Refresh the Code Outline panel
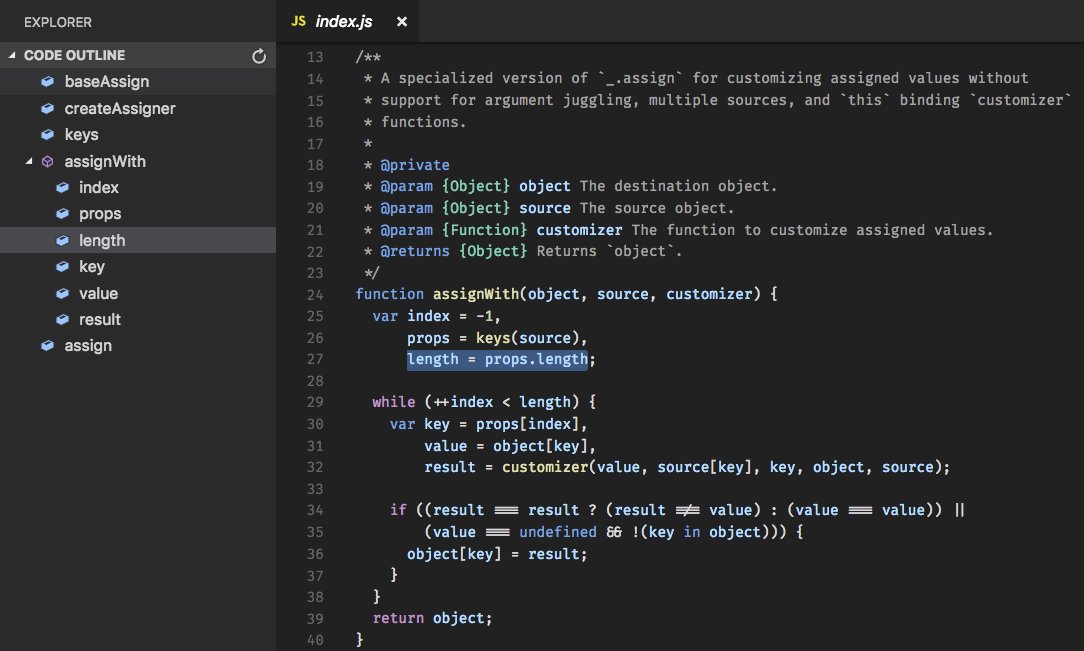This screenshot has width=1084, height=651. (x=259, y=56)
